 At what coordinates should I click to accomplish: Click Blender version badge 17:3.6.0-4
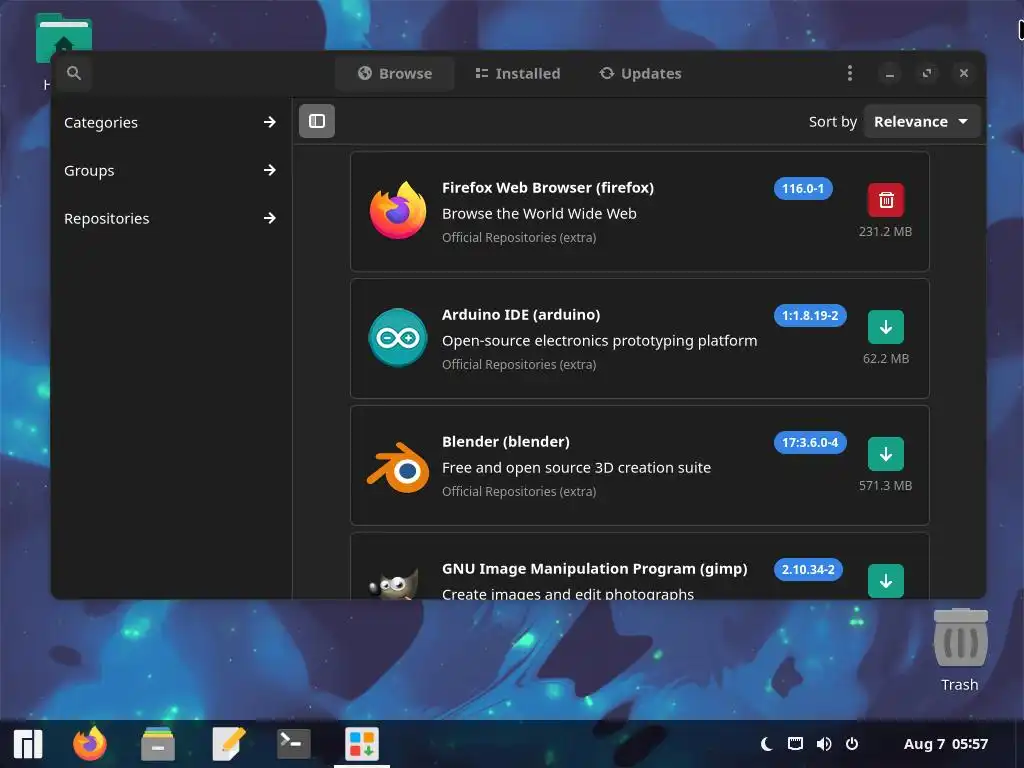(810, 443)
